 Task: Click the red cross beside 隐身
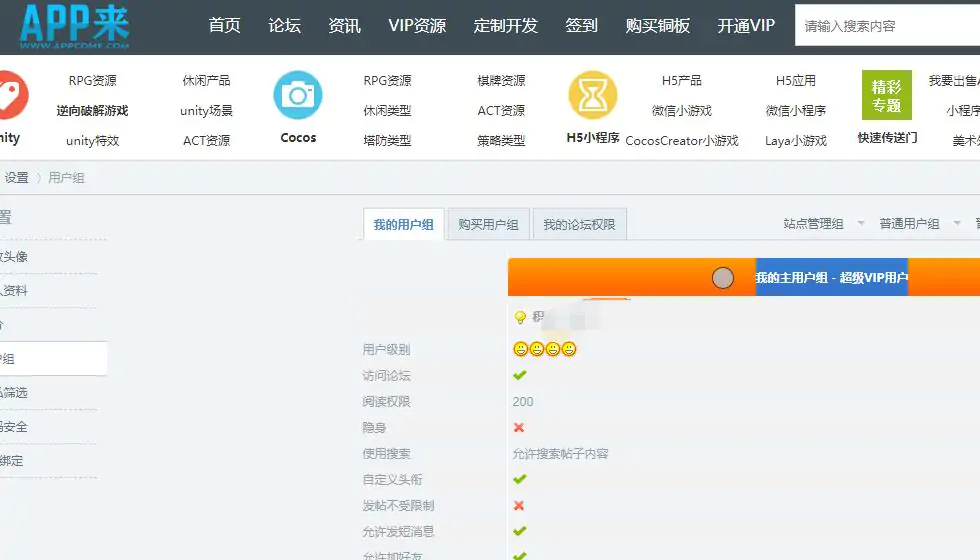click(x=519, y=428)
